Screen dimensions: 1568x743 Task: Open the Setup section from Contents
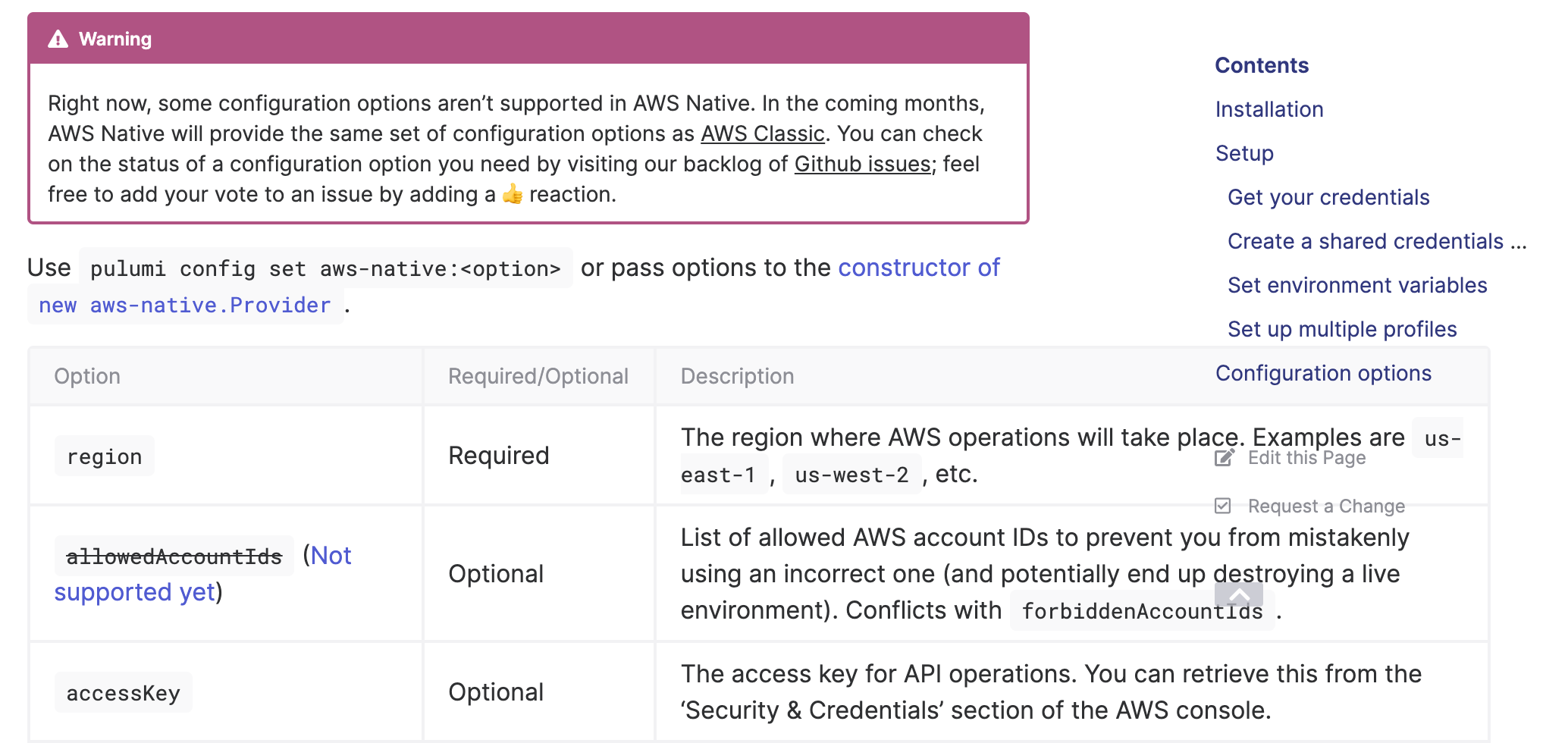click(1243, 153)
